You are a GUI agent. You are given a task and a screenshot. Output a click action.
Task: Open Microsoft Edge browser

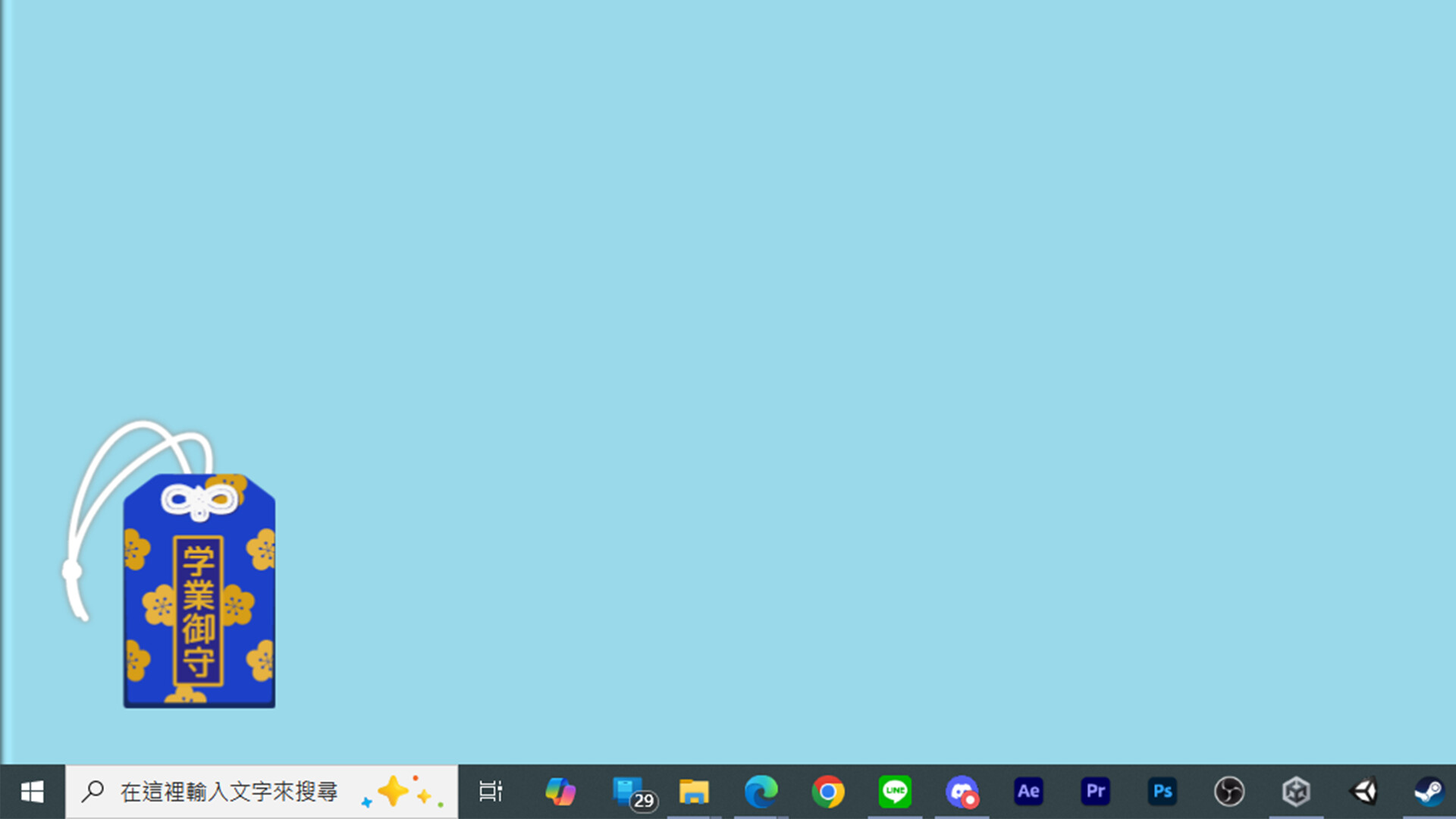[x=761, y=792]
